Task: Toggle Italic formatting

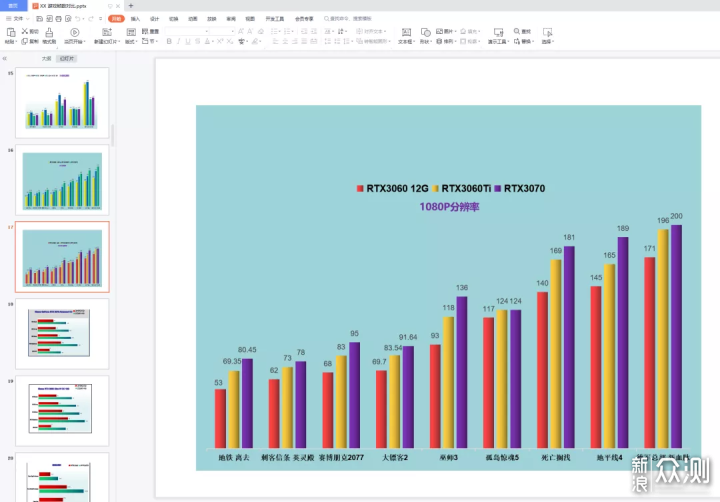Action: [179, 41]
